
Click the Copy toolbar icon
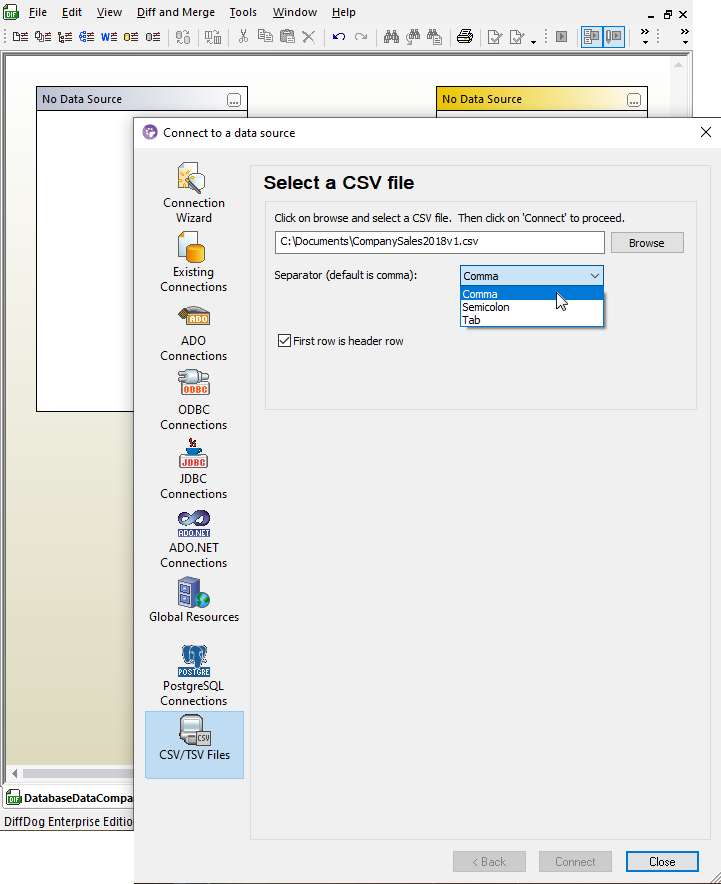click(x=265, y=37)
